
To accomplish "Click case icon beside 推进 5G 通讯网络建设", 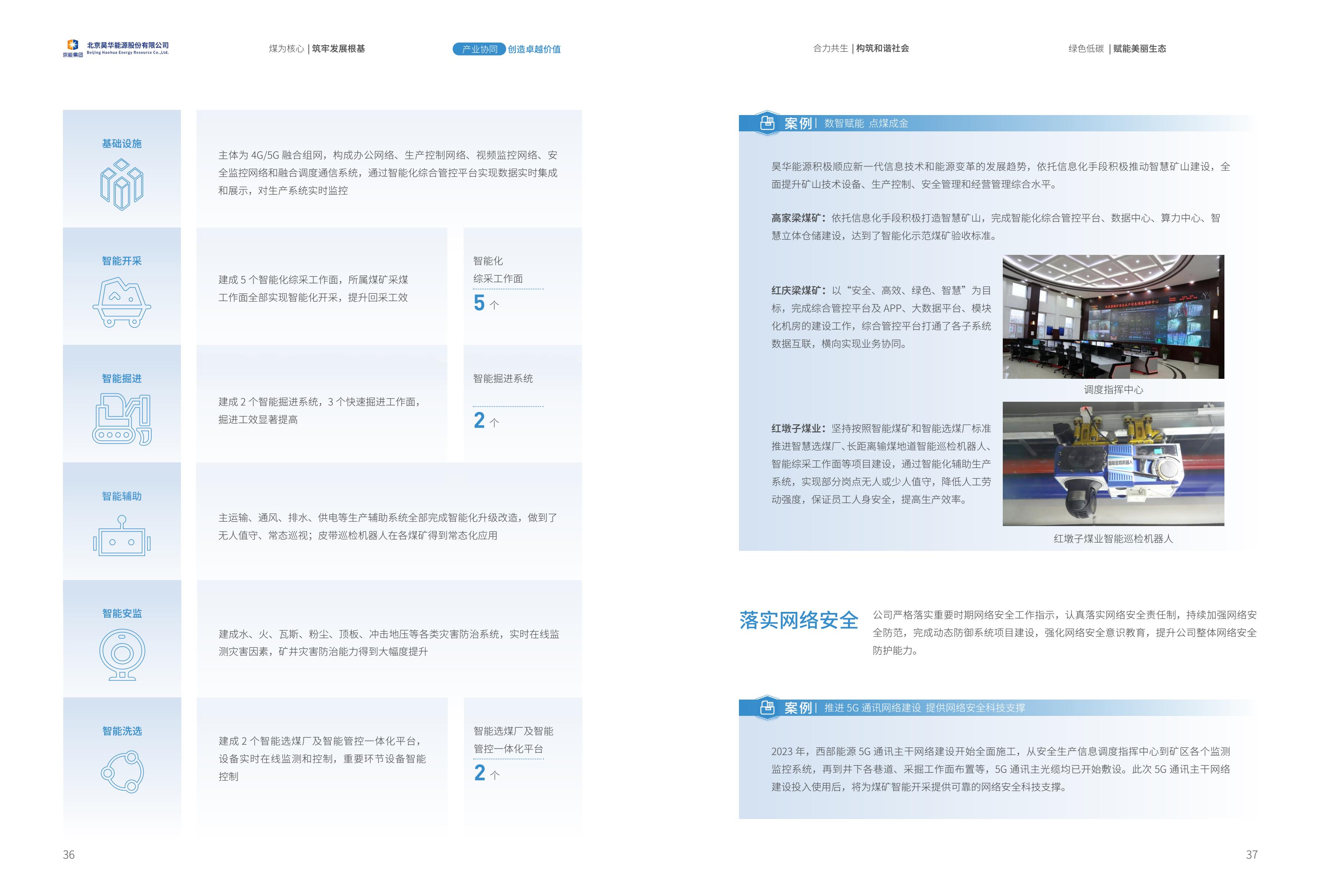I will (767, 707).
